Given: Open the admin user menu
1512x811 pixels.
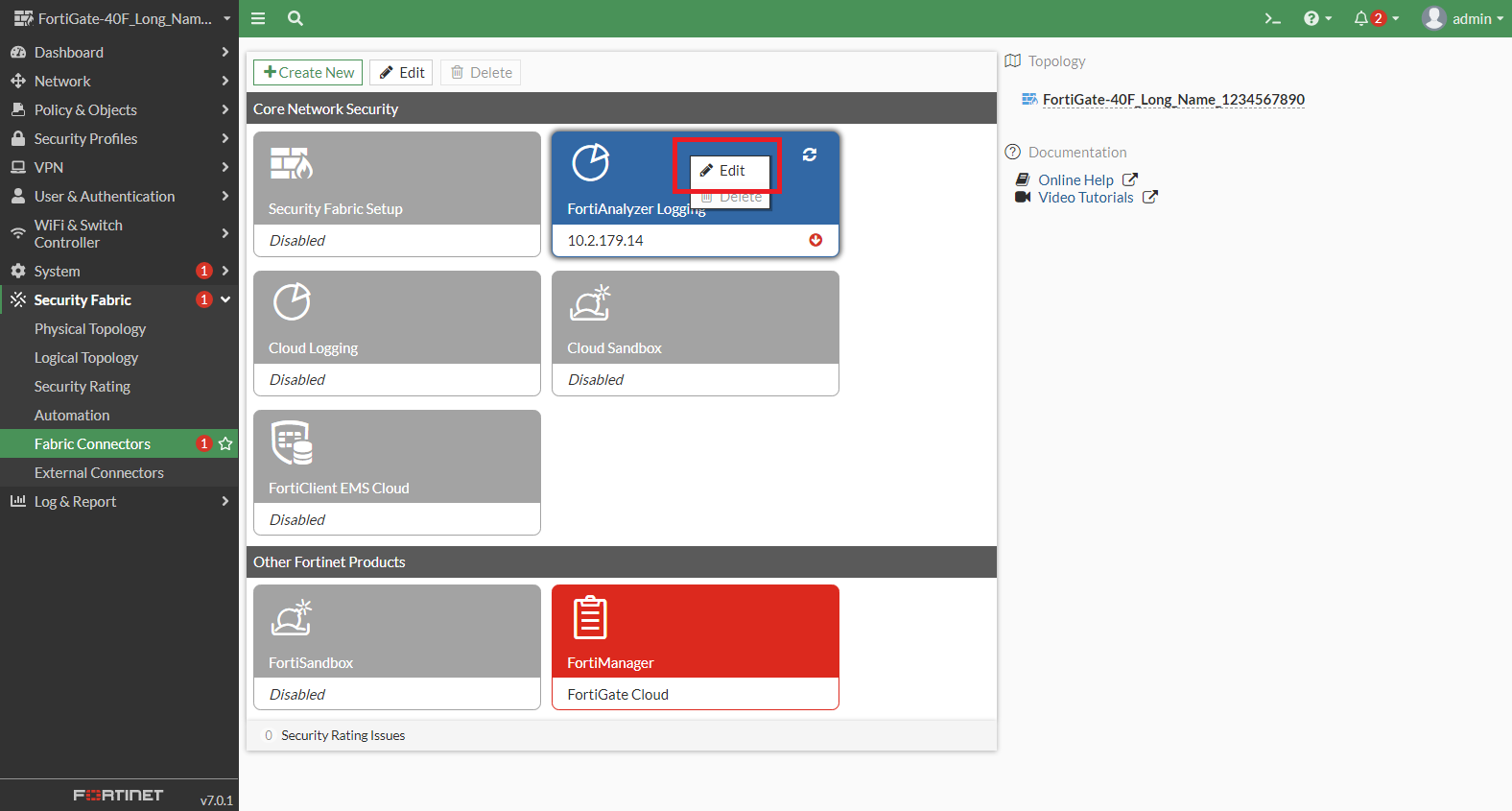Looking at the screenshot, I should click(1463, 18).
